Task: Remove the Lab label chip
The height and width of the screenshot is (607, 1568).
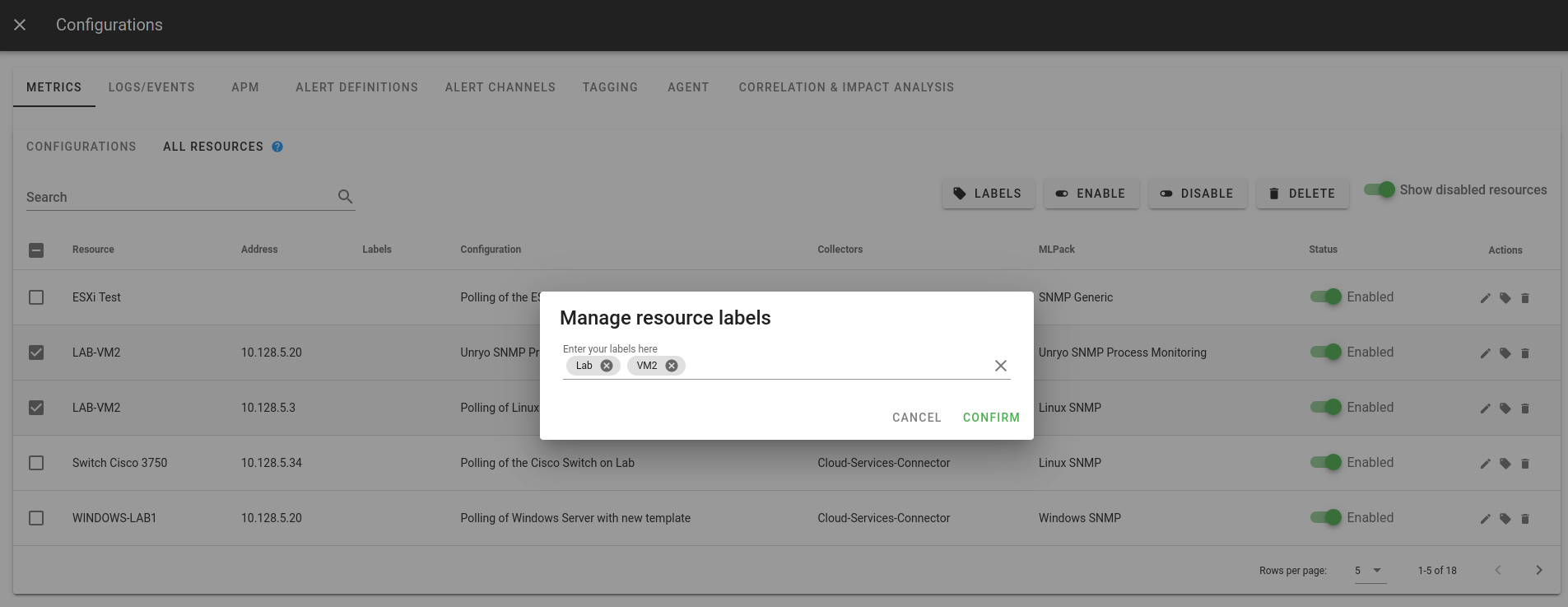Action: [x=607, y=366]
